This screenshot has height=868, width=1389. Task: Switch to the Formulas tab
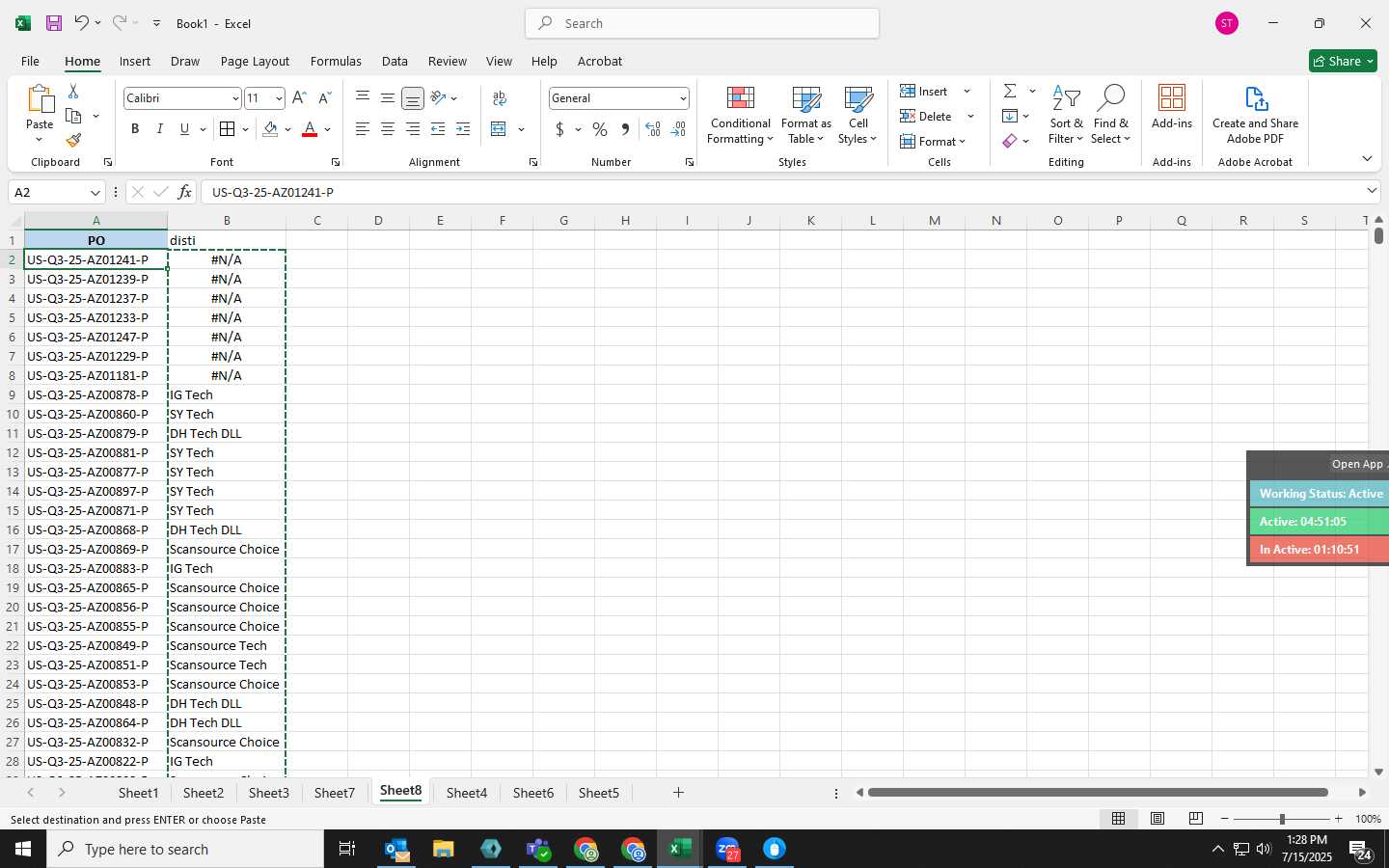click(336, 61)
